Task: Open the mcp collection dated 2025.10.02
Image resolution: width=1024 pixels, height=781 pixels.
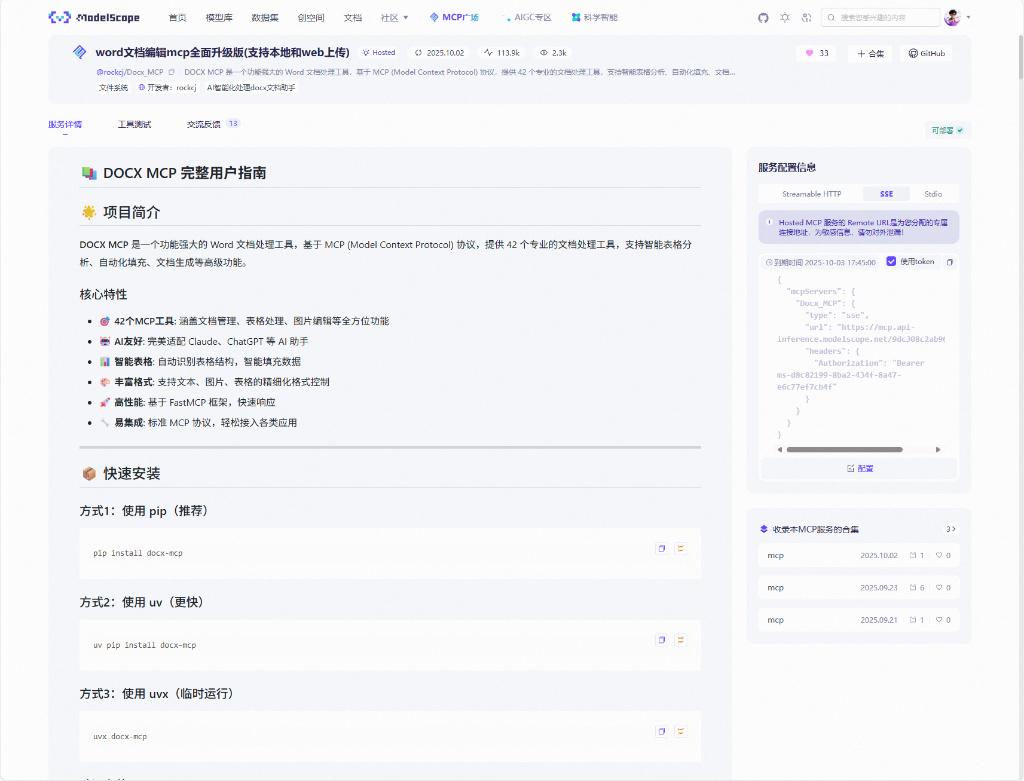Action: pyautogui.click(x=859, y=556)
